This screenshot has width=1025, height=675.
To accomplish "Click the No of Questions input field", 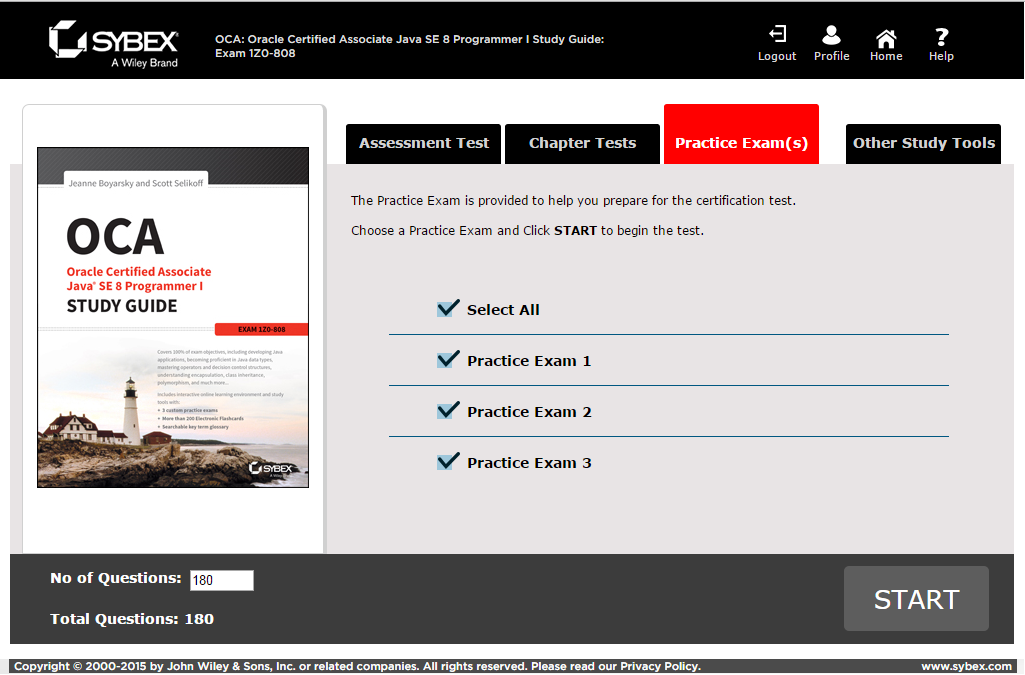I will 222,580.
